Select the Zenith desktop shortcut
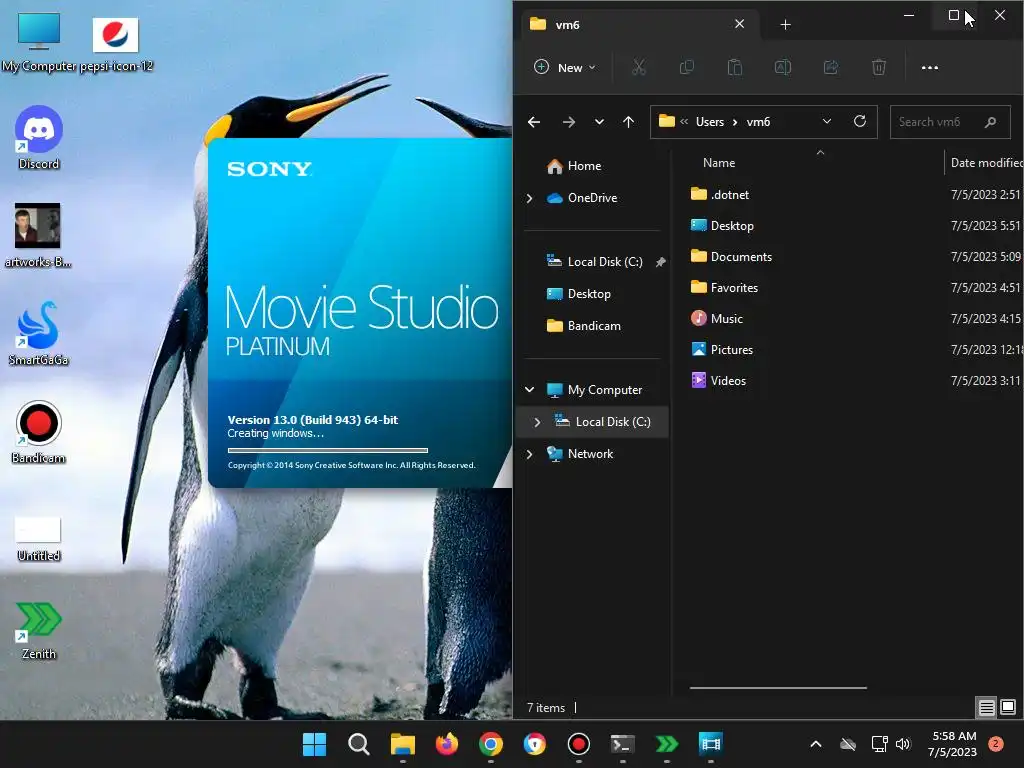This screenshot has height=768, width=1024. coord(39,630)
